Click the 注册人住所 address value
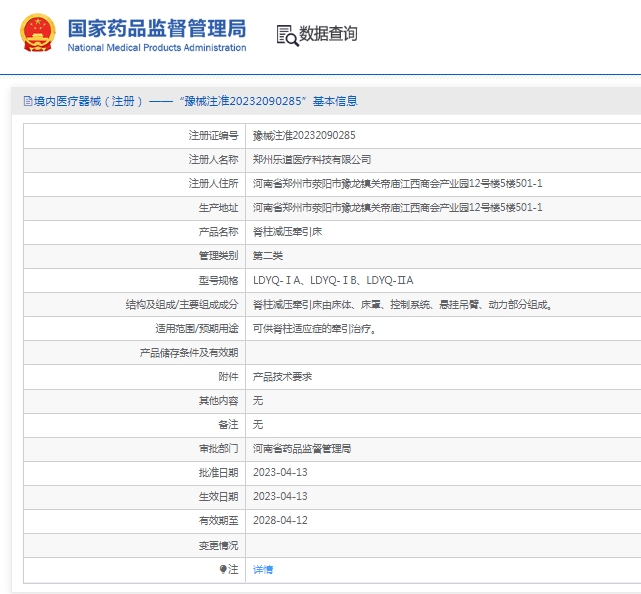Screen dimensions: 641x594 pos(398,184)
